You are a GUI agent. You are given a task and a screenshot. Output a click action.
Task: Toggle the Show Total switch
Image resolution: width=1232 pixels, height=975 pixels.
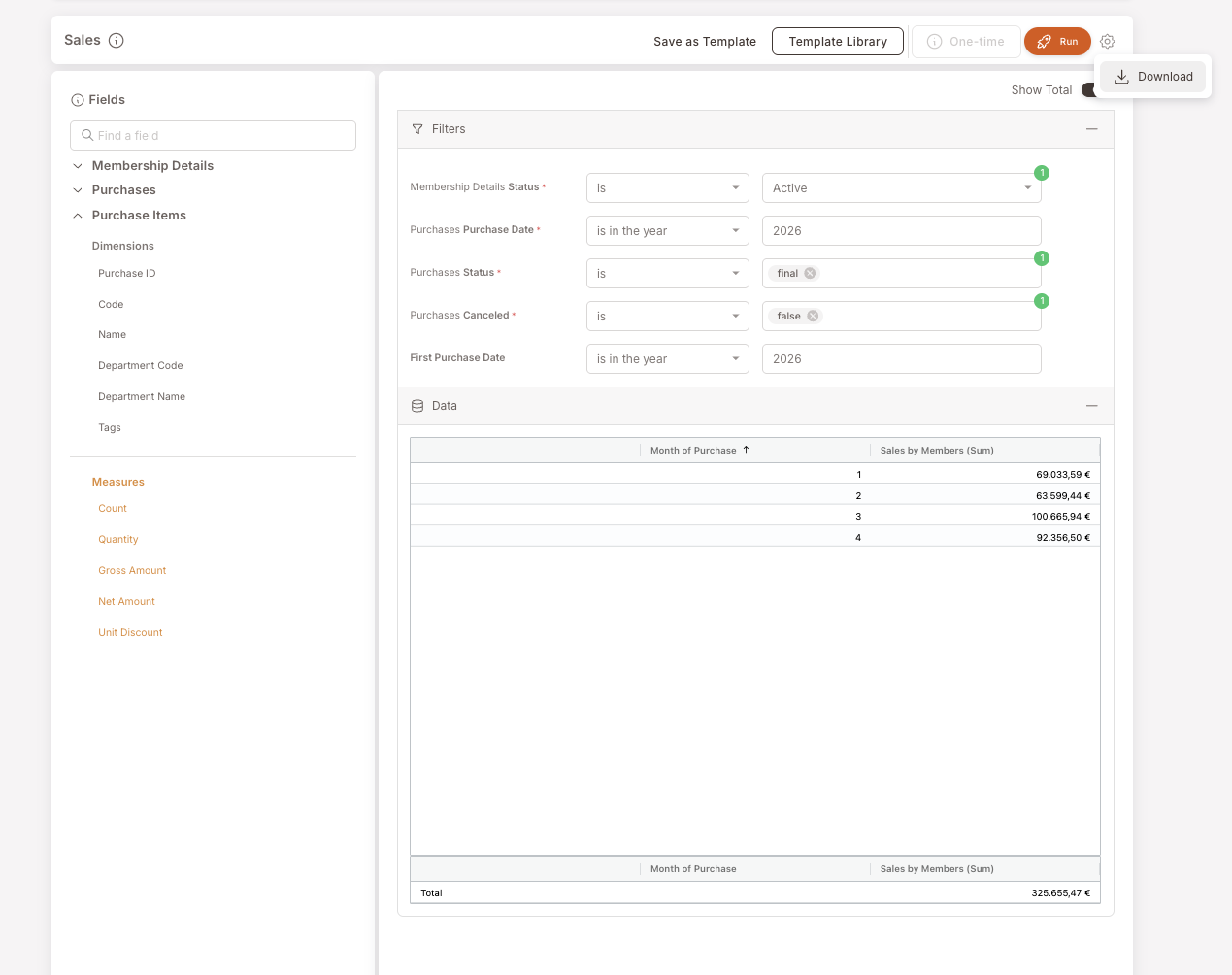pyautogui.click(x=1089, y=90)
